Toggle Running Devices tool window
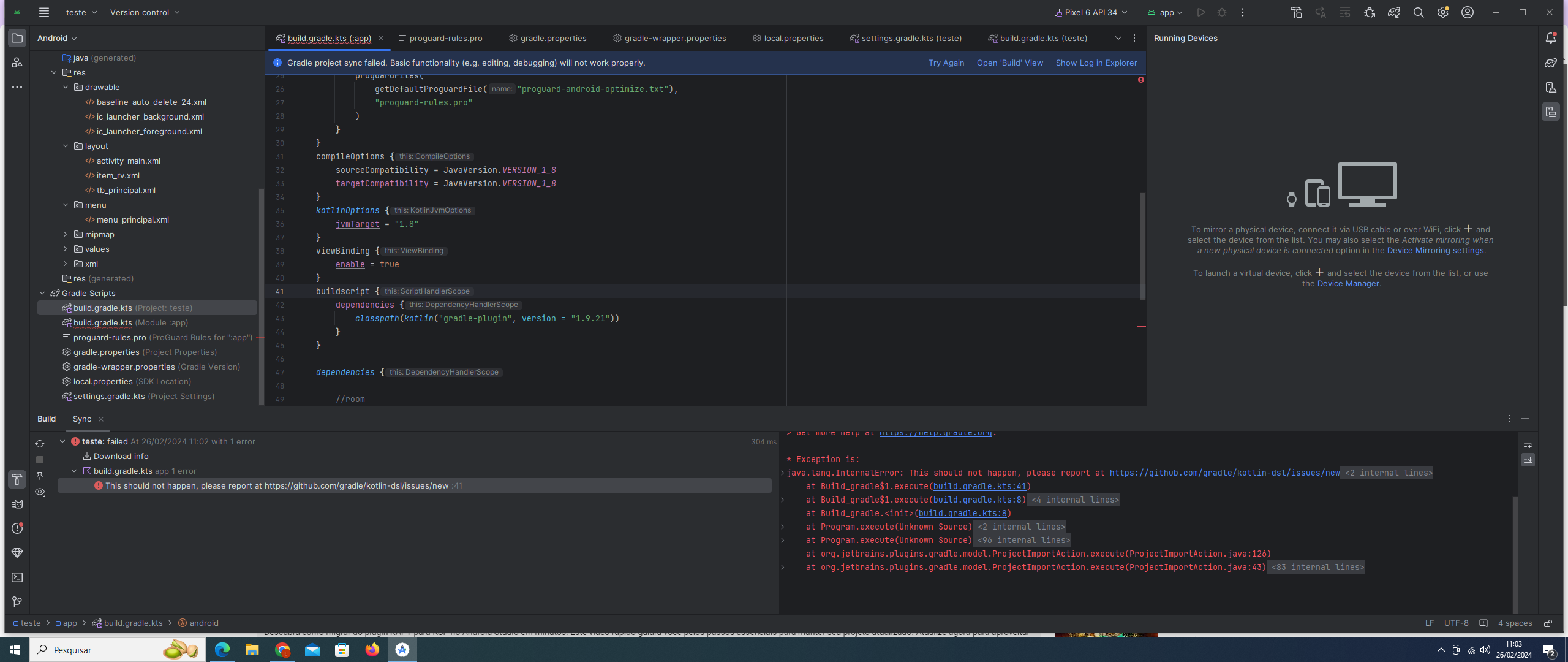 click(1551, 112)
